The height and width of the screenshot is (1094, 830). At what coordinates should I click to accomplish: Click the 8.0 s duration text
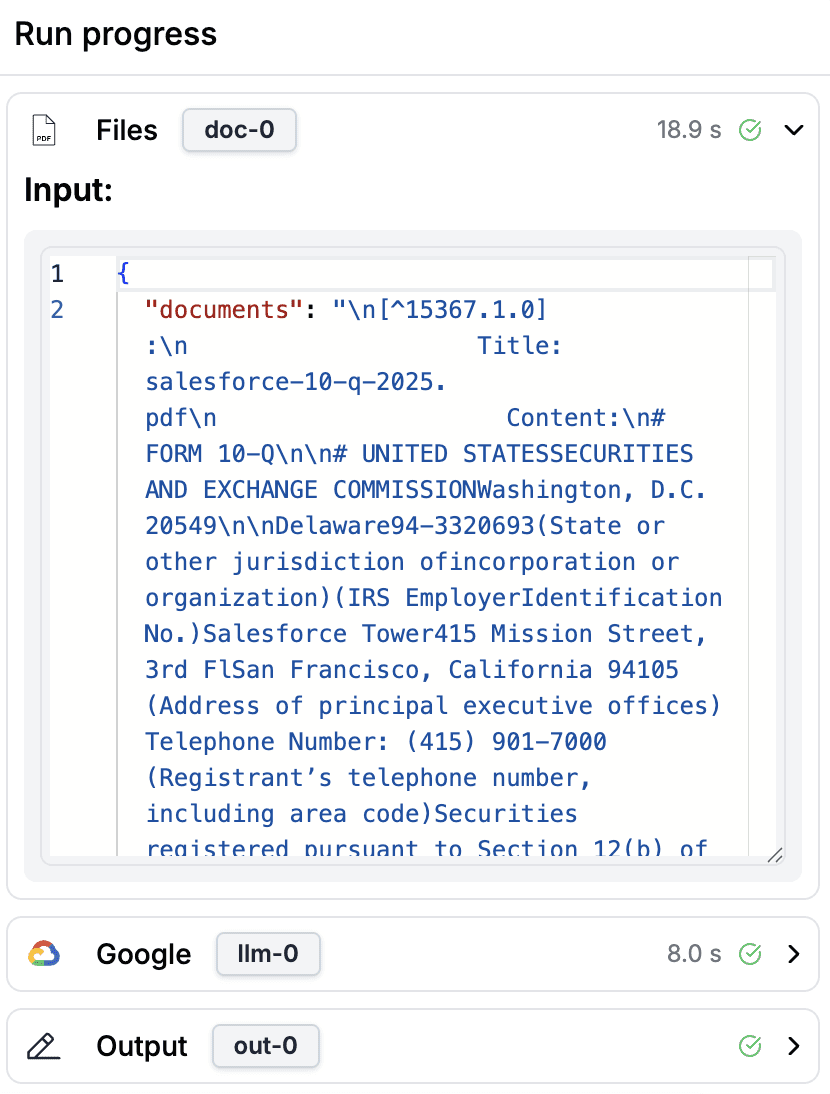click(694, 954)
